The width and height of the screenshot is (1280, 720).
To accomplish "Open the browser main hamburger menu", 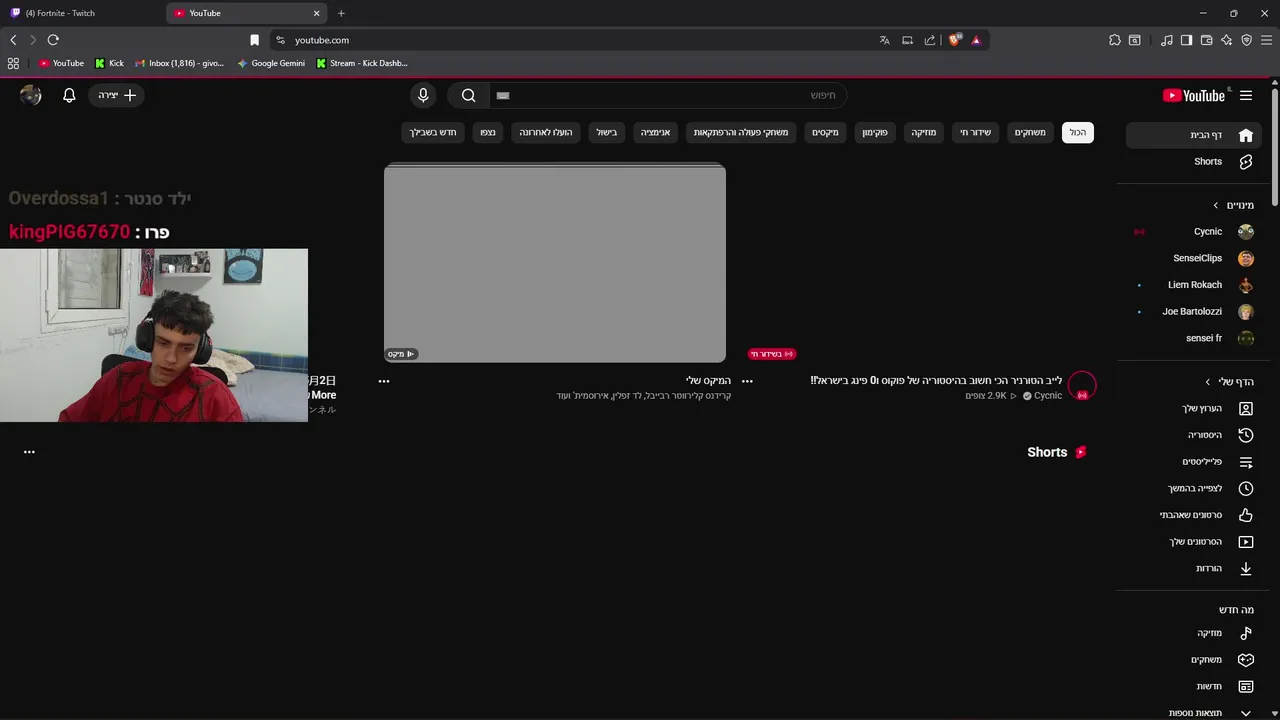I will coord(1266,40).
